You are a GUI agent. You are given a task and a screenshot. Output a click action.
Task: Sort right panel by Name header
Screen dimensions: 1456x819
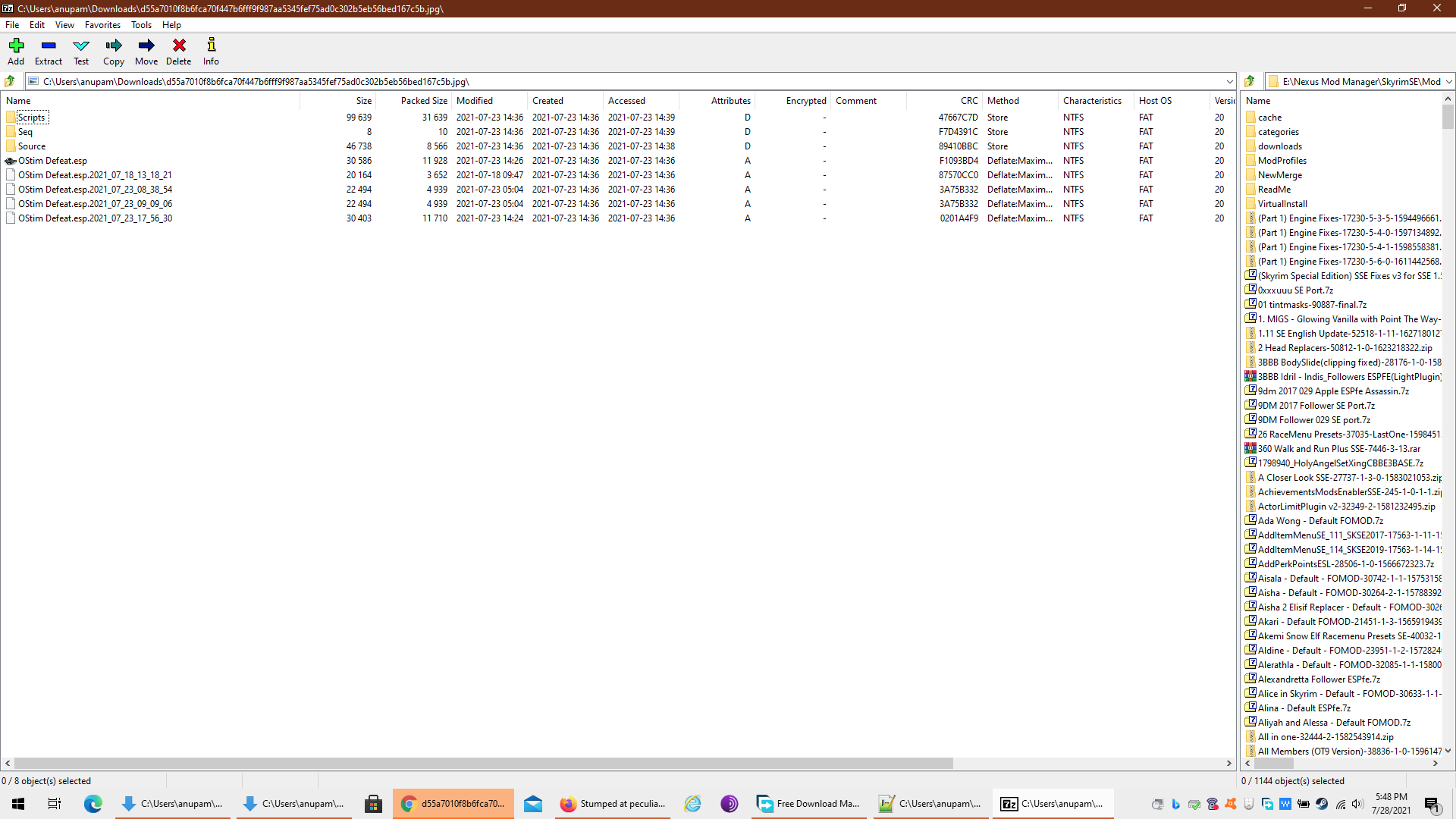[x=1341, y=101]
